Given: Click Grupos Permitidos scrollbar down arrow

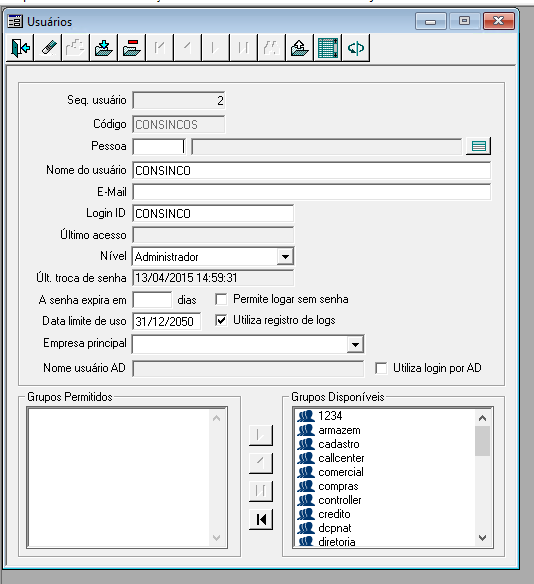Looking at the screenshot, I should pos(217,538).
